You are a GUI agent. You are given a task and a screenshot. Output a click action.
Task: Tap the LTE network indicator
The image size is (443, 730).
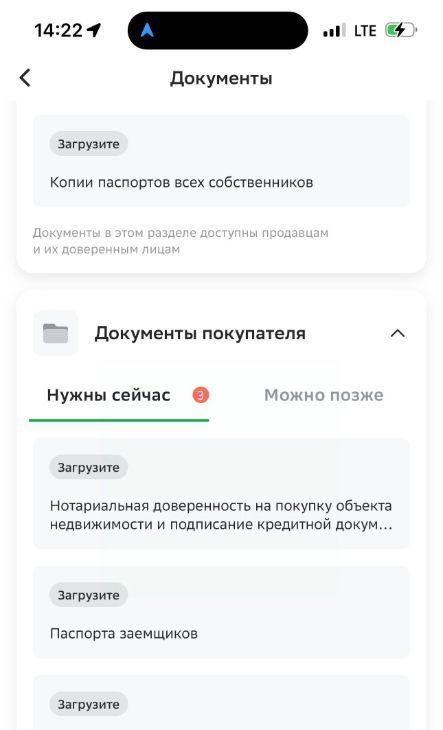365,31
